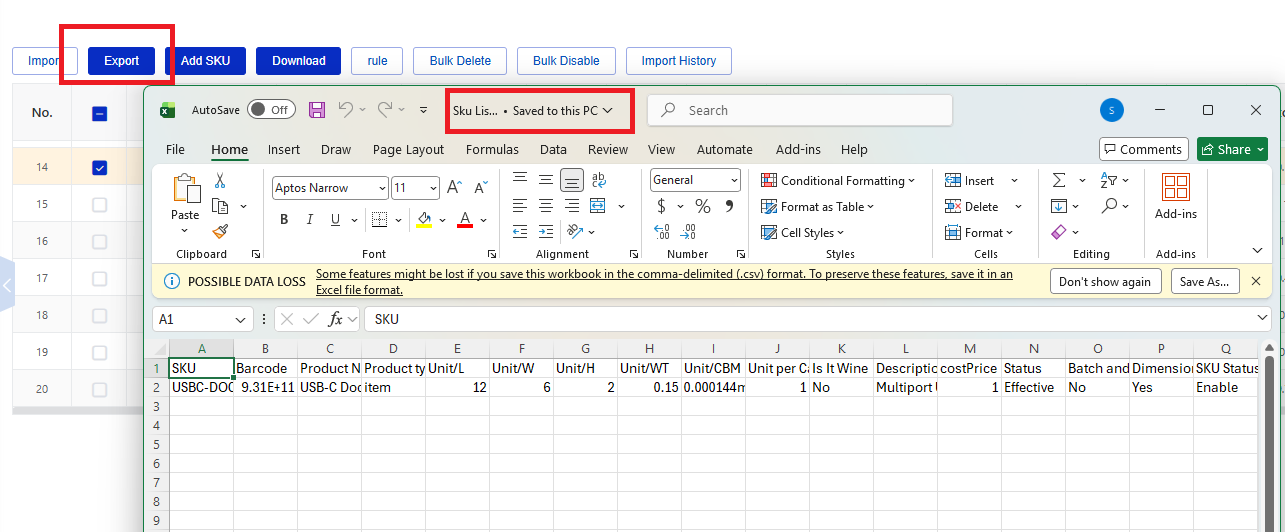1285x532 pixels.
Task: Click Decrease Decimal icon
Action: point(689,232)
